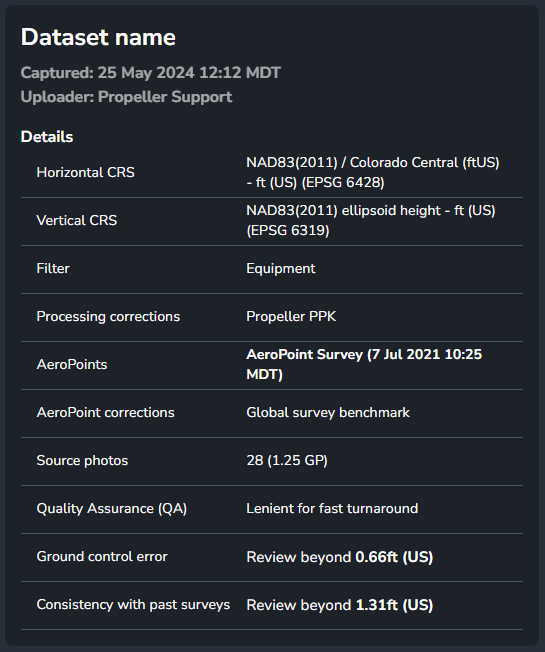
Task: Click the ellipsoid height EPSG 6319 value
Action: click(x=370, y=220)
